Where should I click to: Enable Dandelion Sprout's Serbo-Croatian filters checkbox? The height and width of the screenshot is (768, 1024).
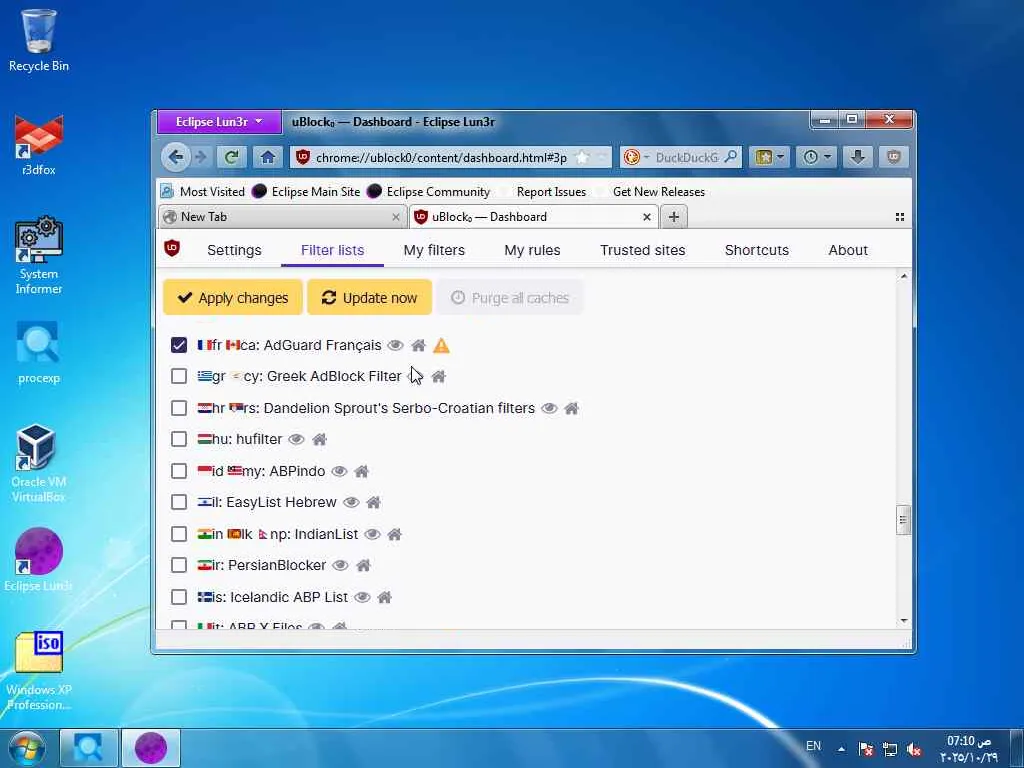179,408
